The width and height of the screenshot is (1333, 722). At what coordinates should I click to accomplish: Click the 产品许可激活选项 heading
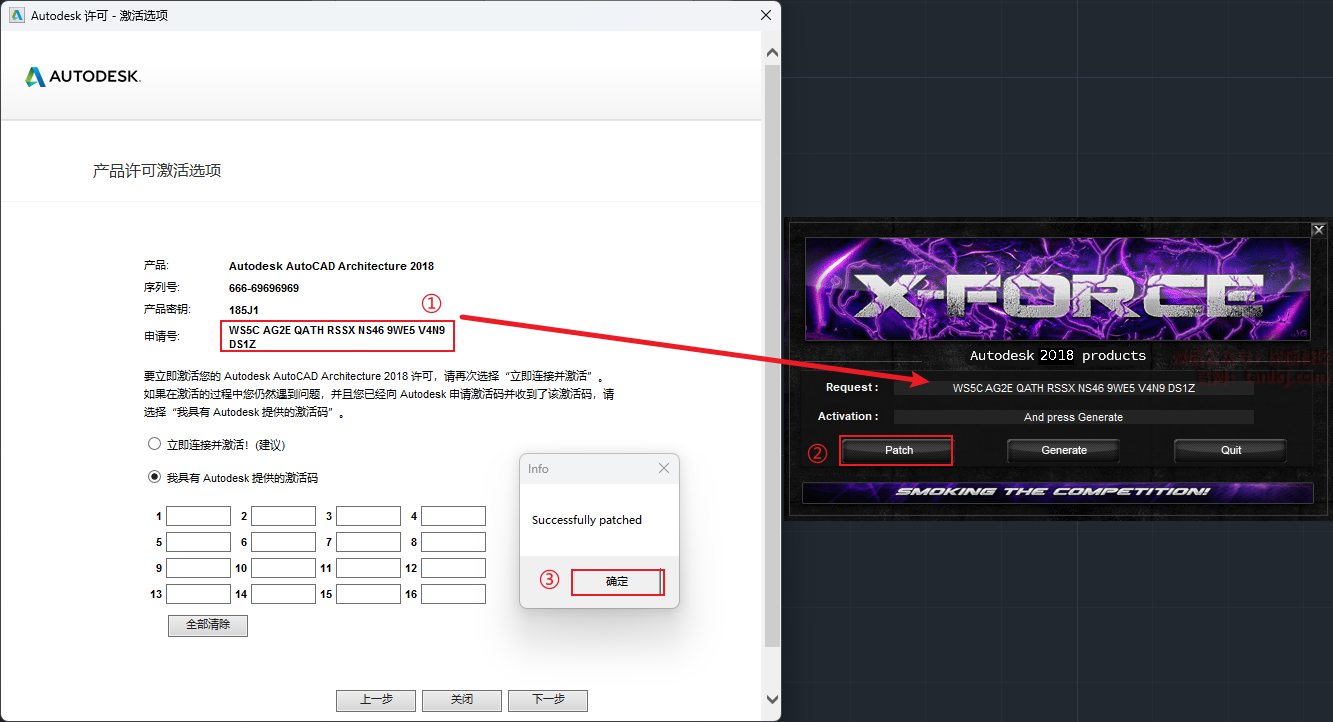157,171
